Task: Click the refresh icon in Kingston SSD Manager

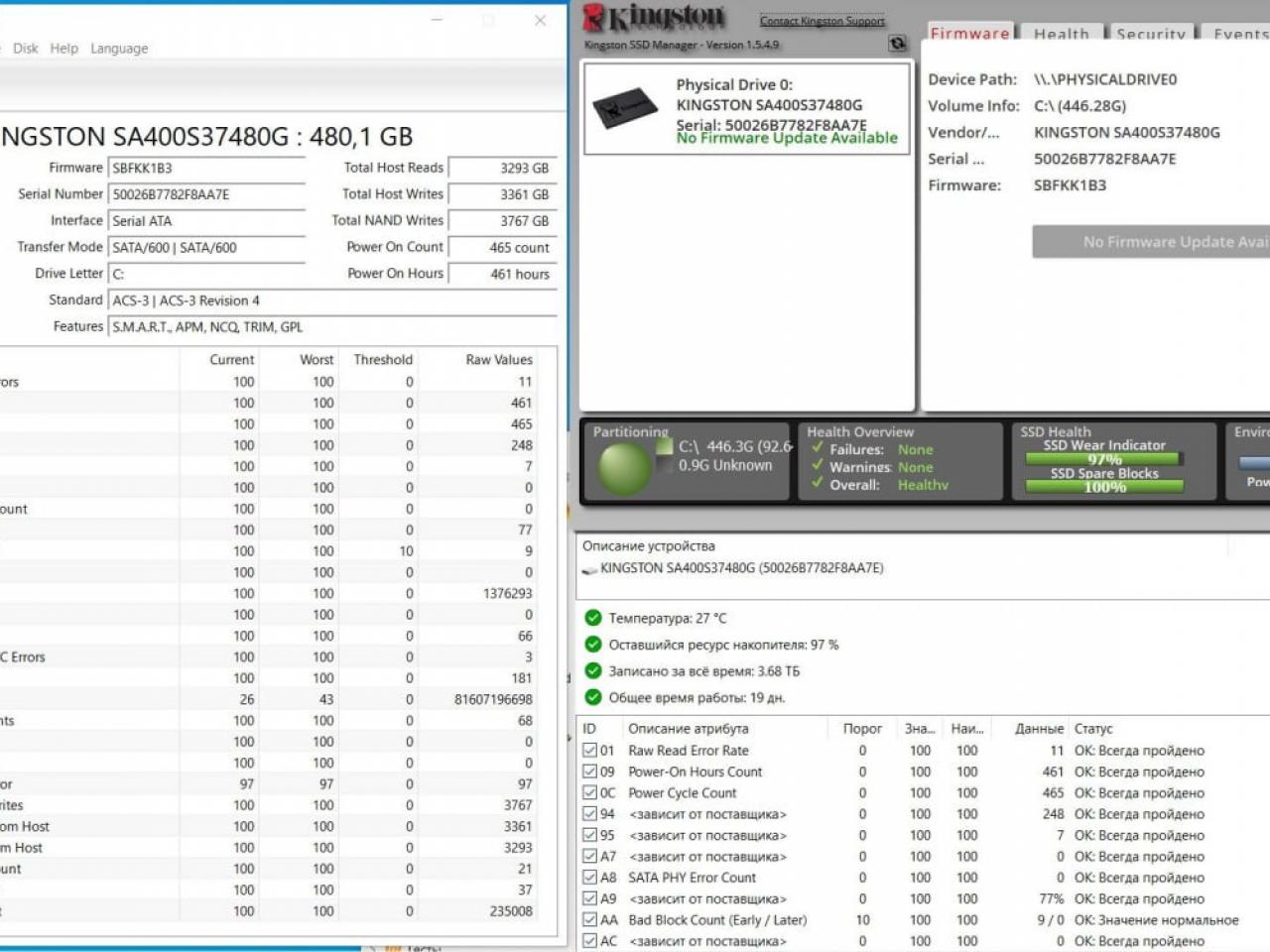Action: point(897,44)
